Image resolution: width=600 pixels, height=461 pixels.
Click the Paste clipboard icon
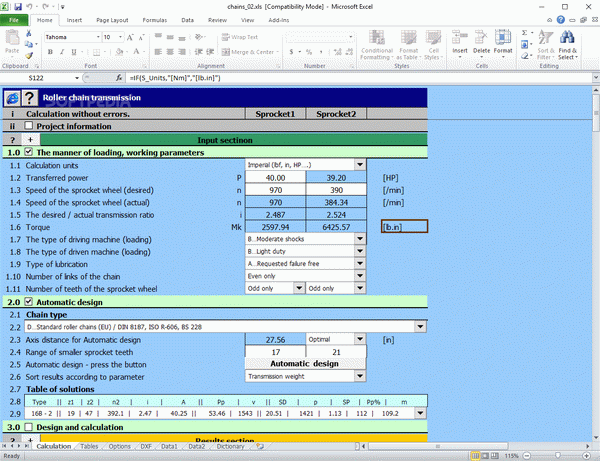pyautogui.click(x=12, y=37)
